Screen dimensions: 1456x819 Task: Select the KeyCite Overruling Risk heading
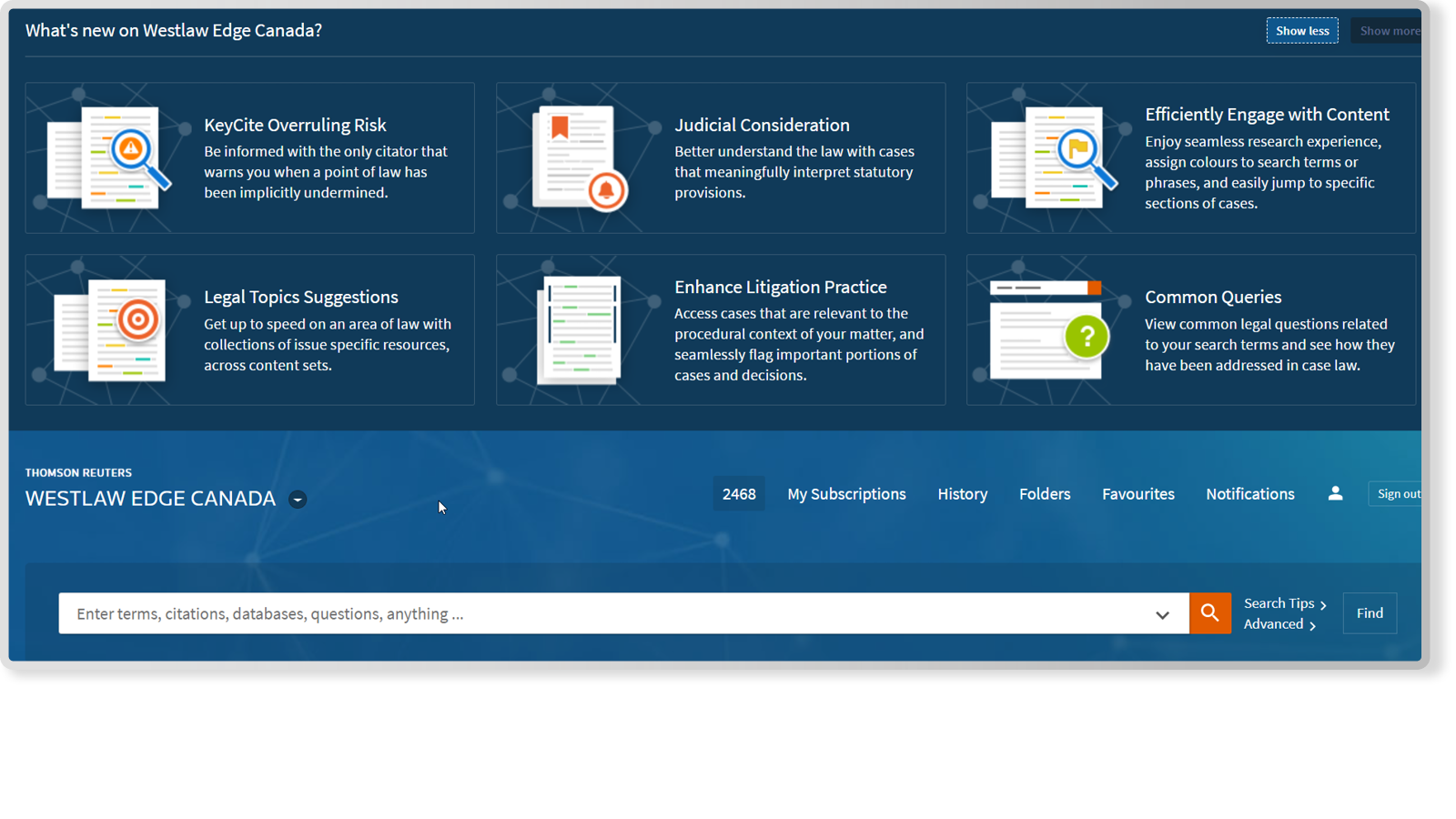[x=295, y=125]
